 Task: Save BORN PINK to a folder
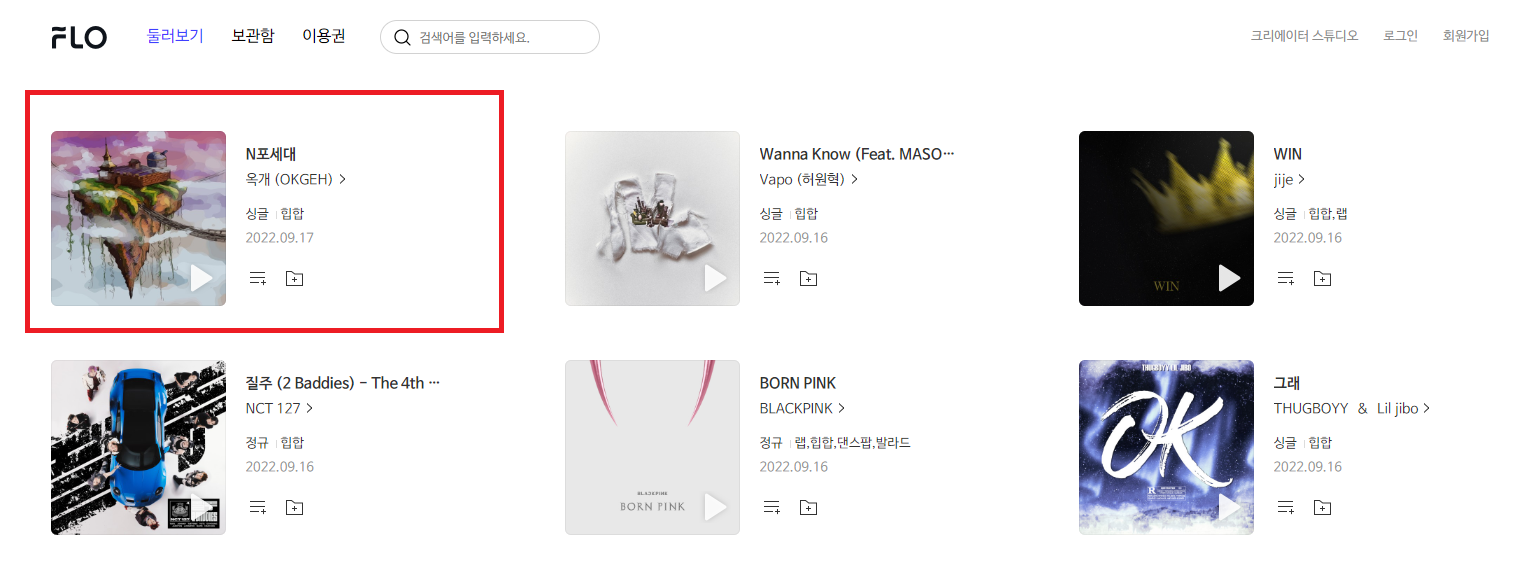pyautogui.click(x=808, y=507)
